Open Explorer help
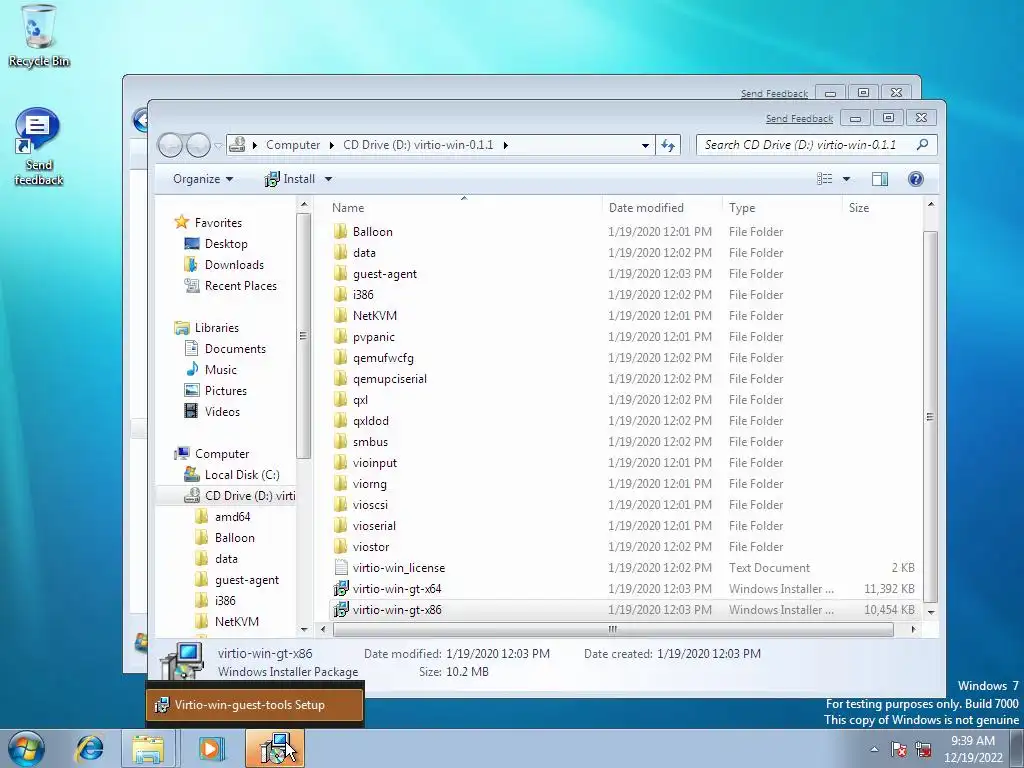Viewport: 1024px width, 768px height. pyautogui.click(x=916, y=179)
